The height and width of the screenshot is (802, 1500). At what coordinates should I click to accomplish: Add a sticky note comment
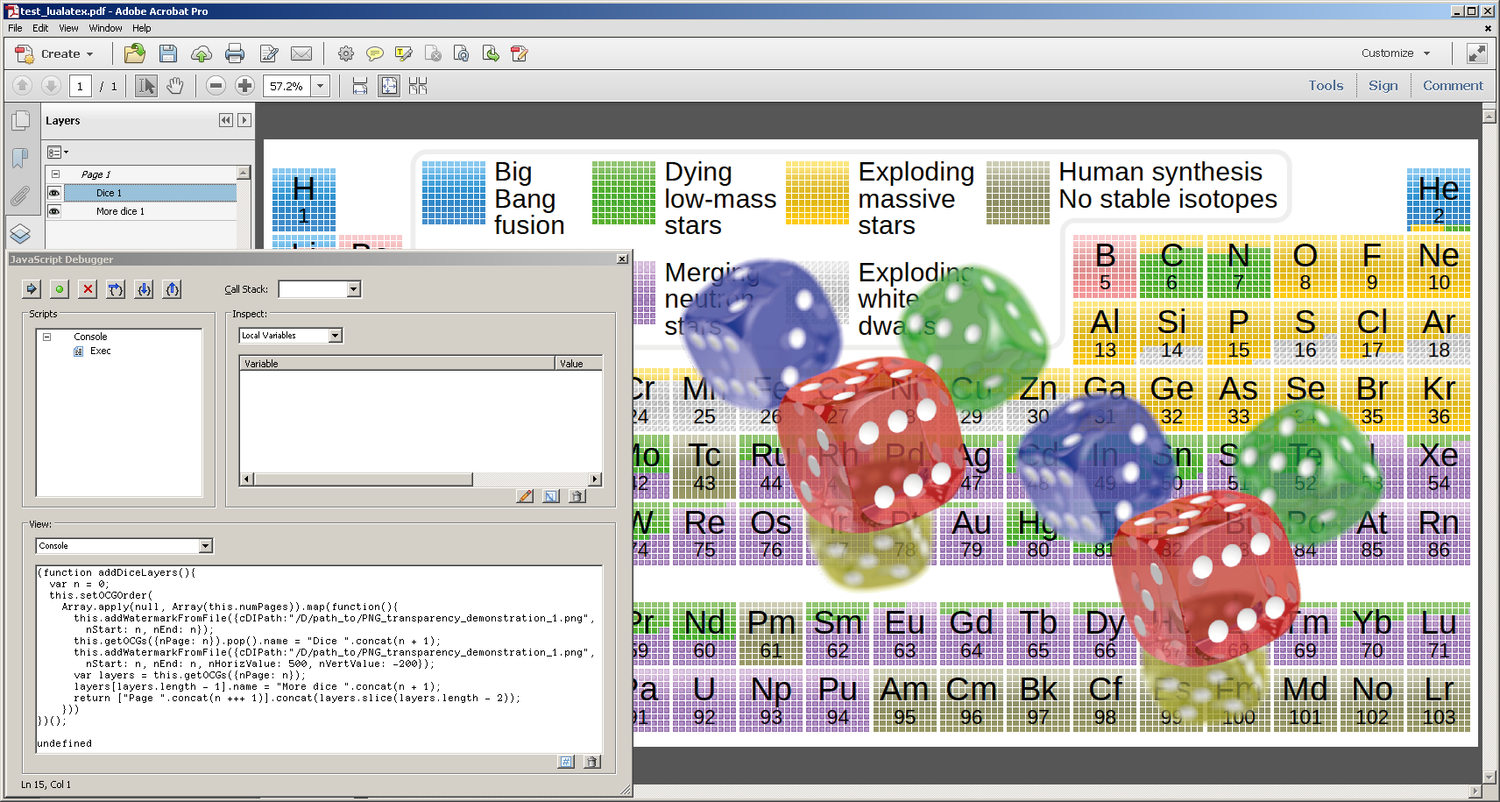[x=375, y=54]
